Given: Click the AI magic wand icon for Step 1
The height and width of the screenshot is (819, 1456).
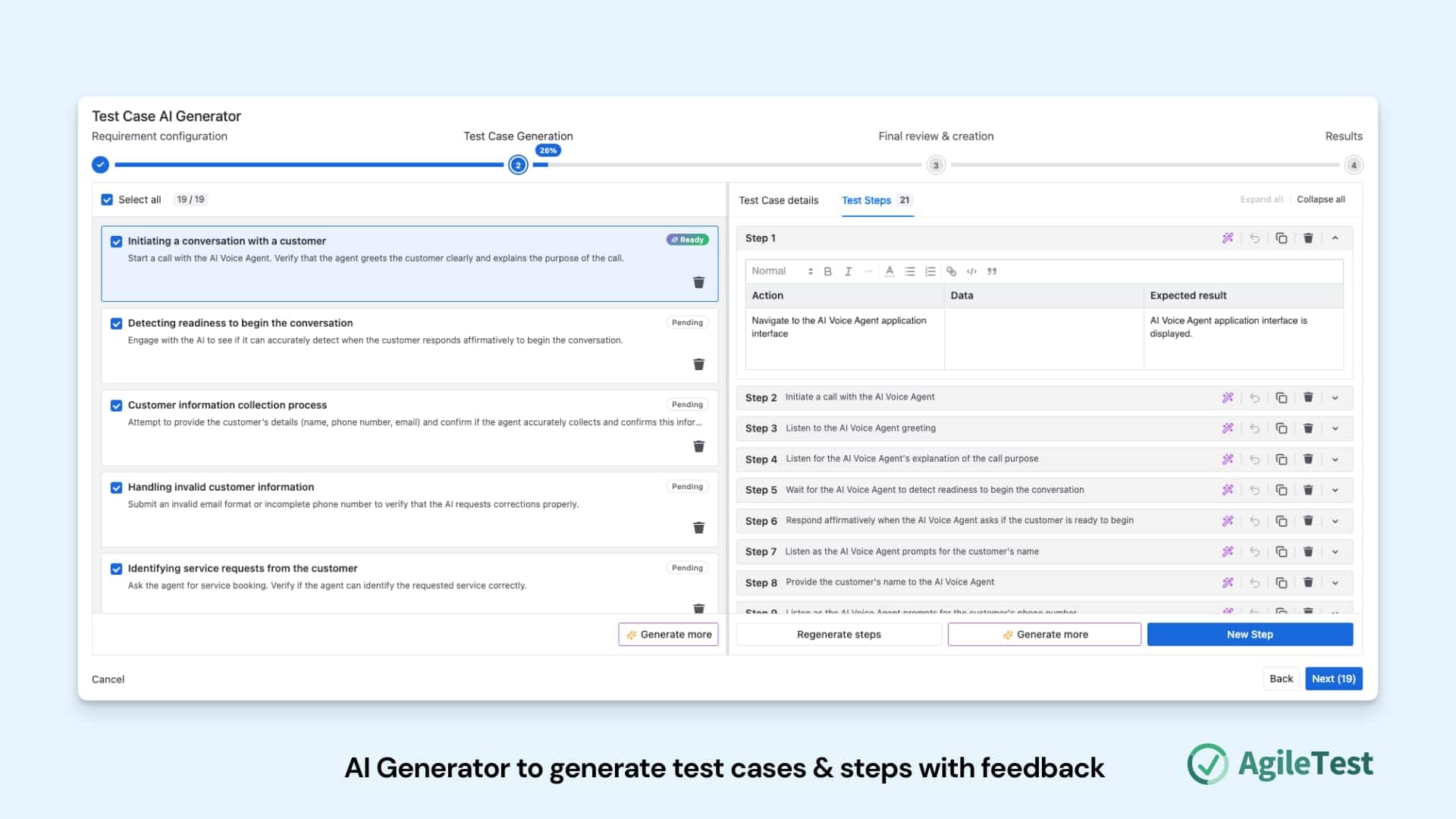Looking at the screenshot, I should point(1228,238).
